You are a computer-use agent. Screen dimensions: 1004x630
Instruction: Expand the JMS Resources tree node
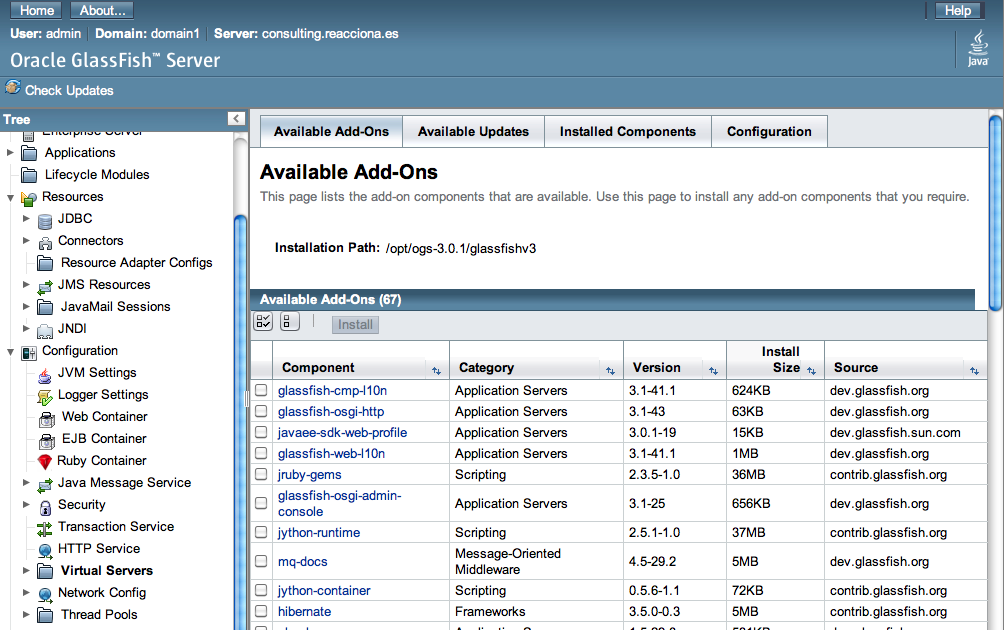(x=26, y=284)
